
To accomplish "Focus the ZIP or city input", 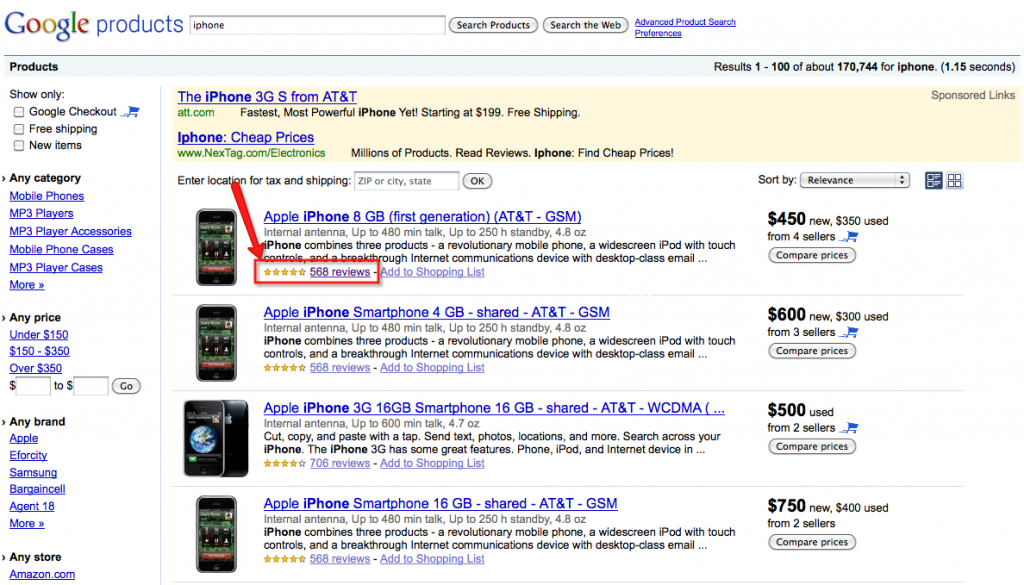I will coord(406,181).
